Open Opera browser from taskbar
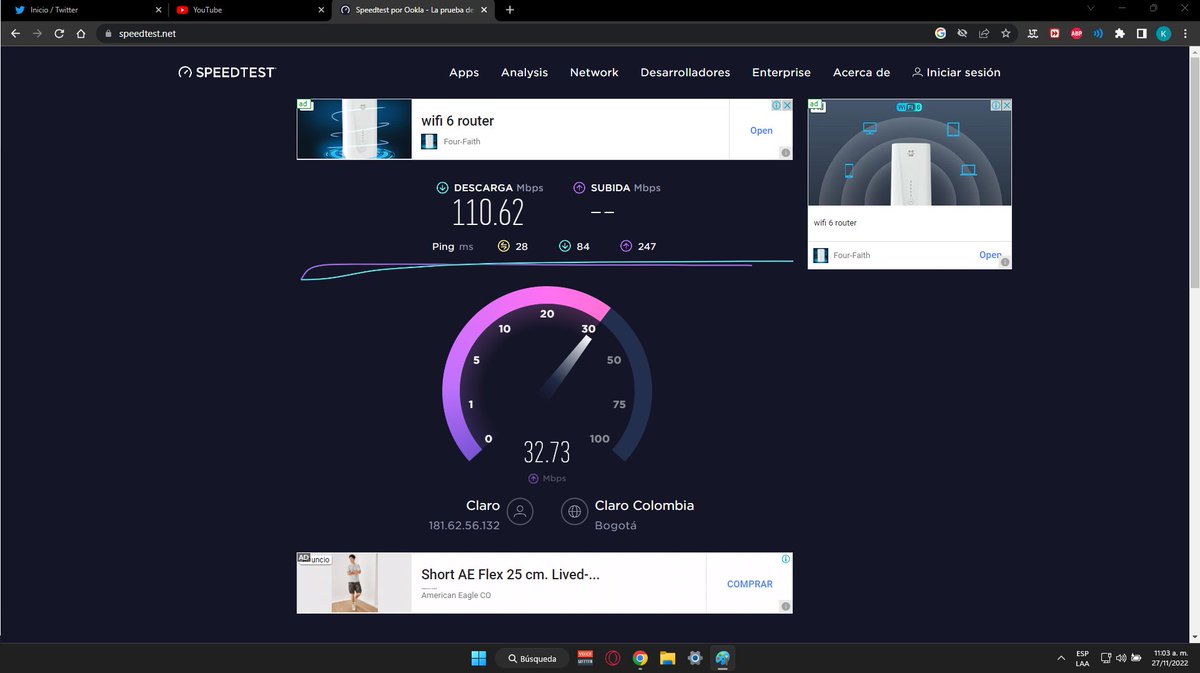 [612, 658]
